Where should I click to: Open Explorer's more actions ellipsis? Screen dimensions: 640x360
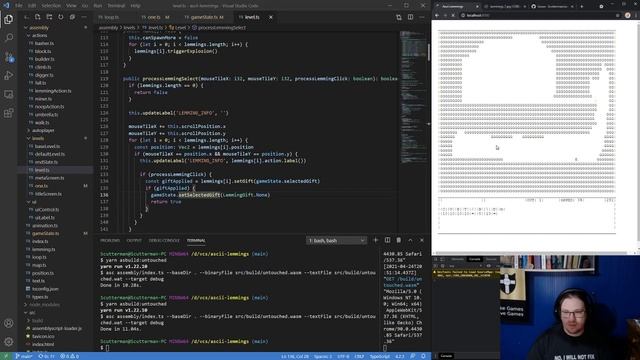click(x=84, y=17)
